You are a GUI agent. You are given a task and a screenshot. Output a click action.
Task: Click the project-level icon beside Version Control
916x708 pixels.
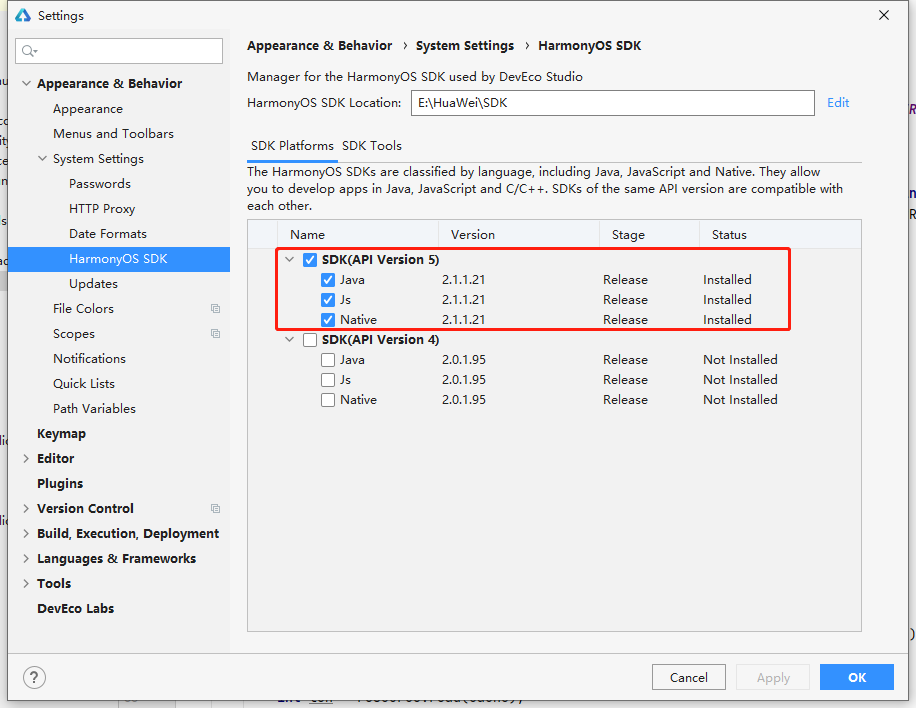tap(216, 509)
